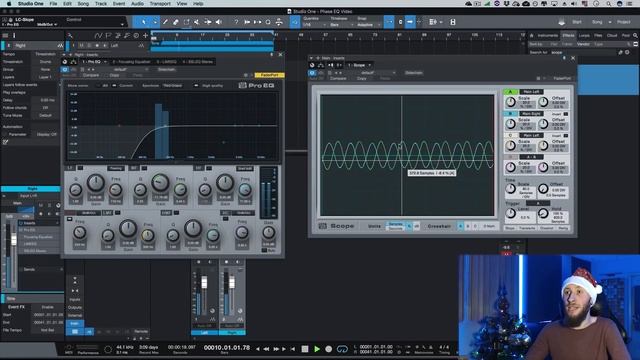Open the Song menu
This screenshot has height=360, width=640.
pyautogui.click(x=83, y=4)
